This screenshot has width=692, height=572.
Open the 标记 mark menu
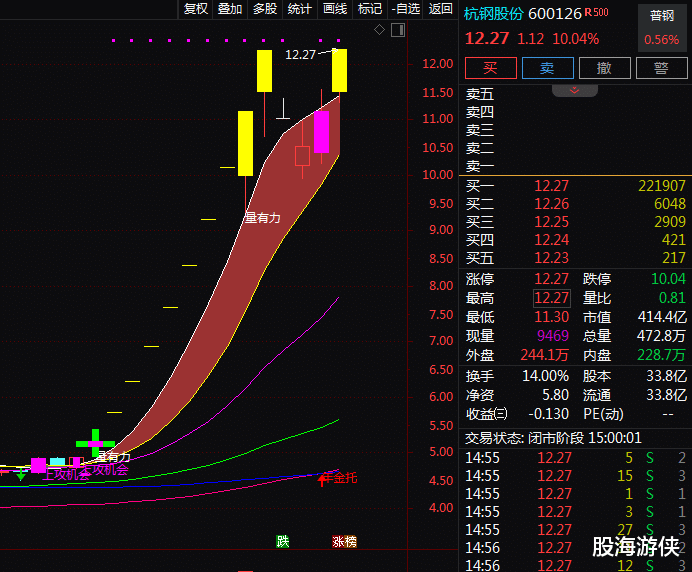click(370, 9)
